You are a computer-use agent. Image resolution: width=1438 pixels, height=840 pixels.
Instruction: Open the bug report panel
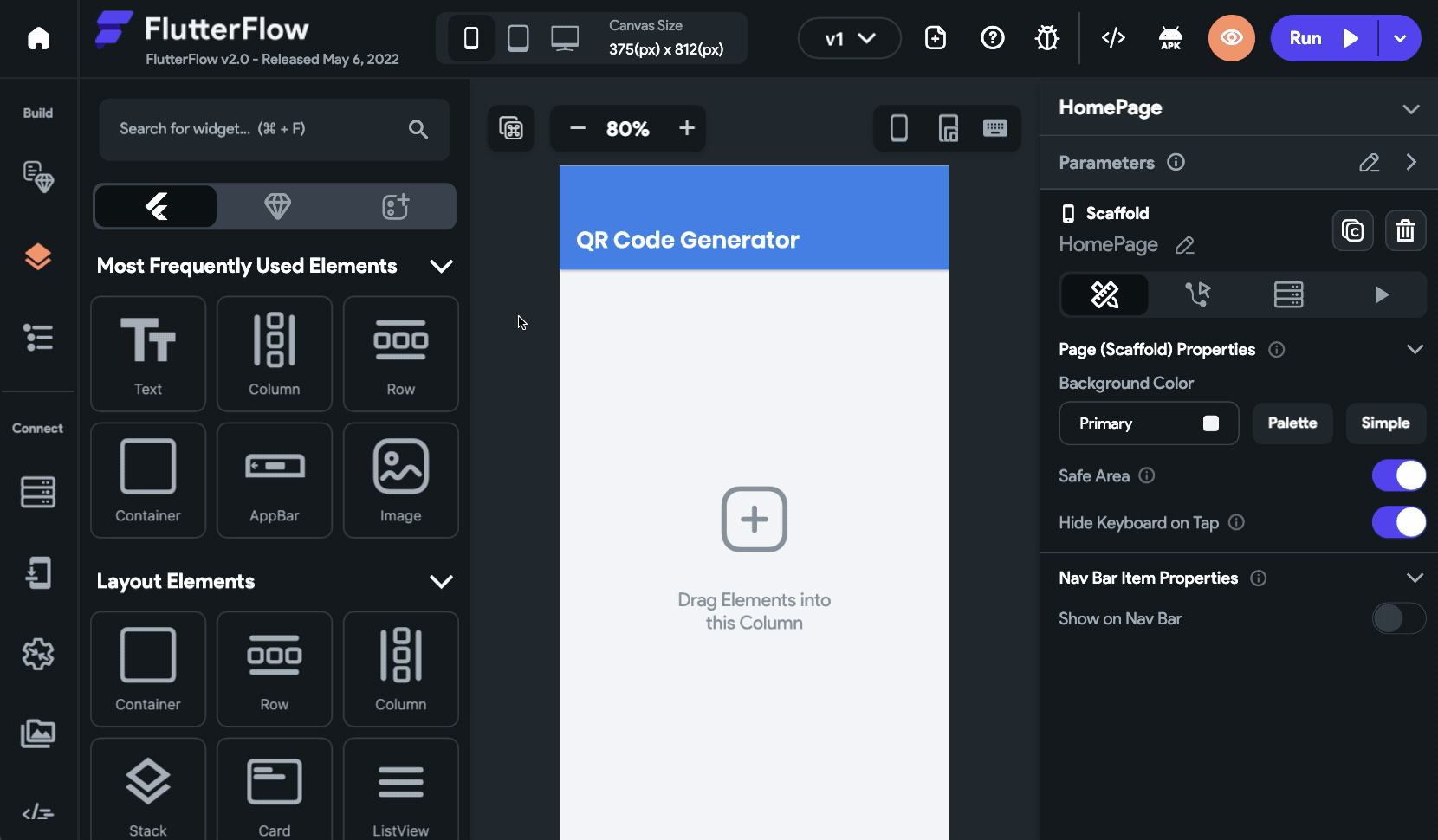click(1046, 37)
